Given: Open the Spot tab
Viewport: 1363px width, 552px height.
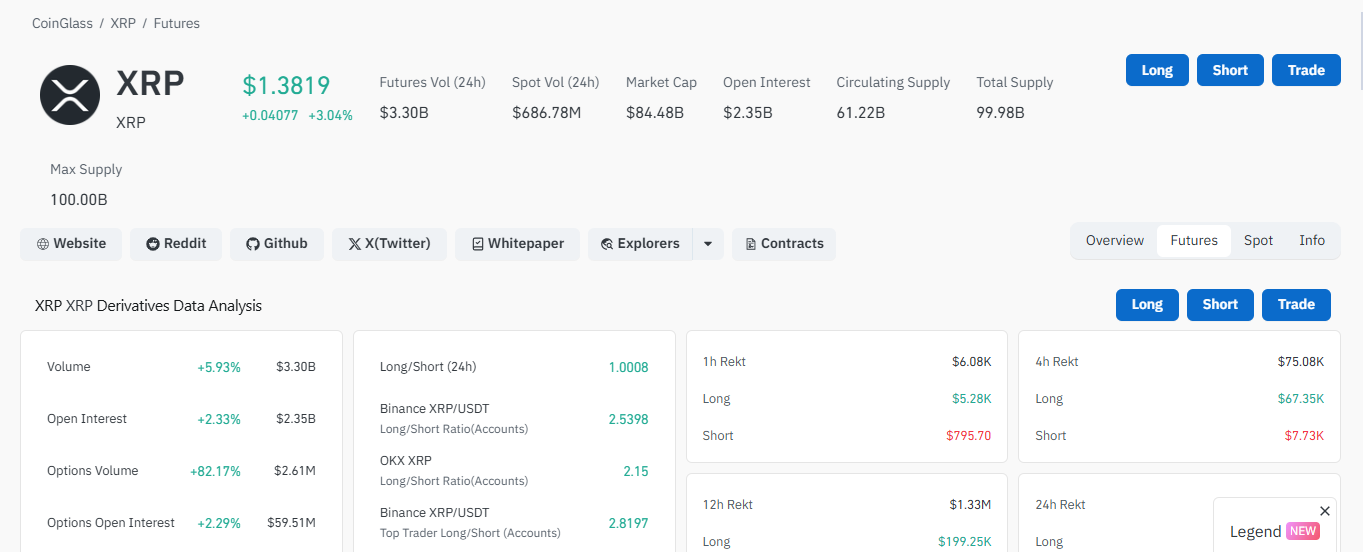Looking at the screenshot, I should (1258, 241).
